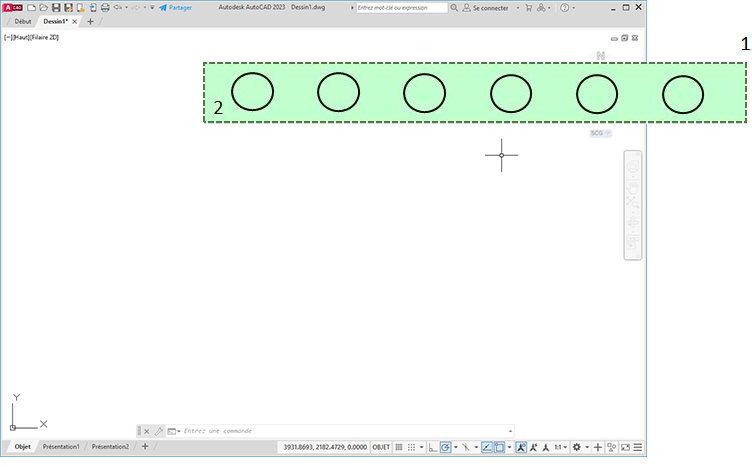Toggle auto-add annotation scales icon
Image resolution: width=752 pixels, height=467 pixels.
click(x=533, y=447)
